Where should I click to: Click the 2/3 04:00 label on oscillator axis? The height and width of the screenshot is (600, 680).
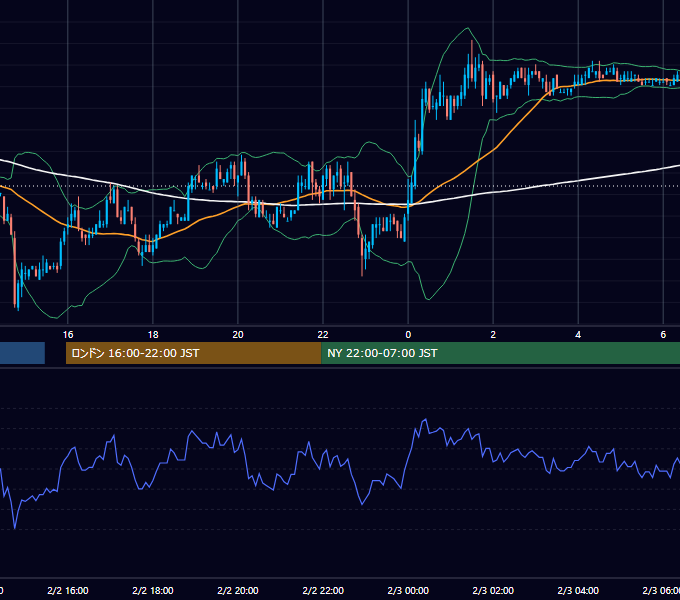click(x=578, y=590)
